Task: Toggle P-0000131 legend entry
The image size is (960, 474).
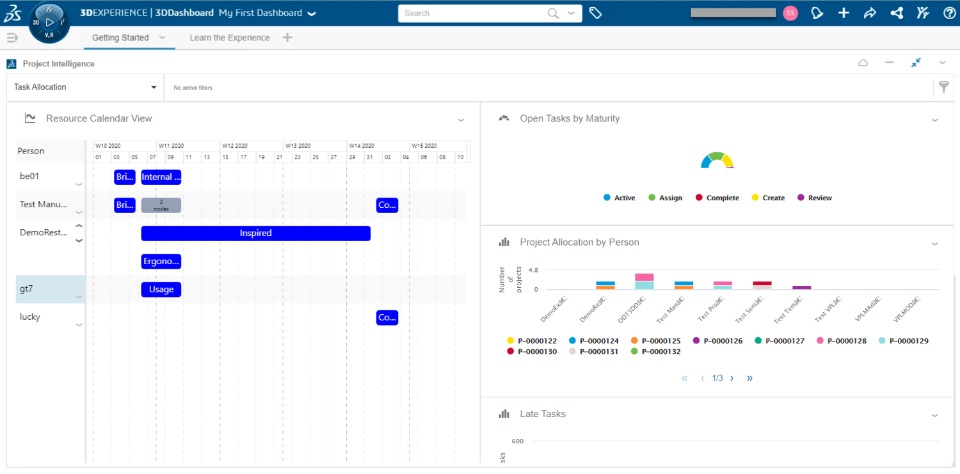Action: tap(594, 352)
